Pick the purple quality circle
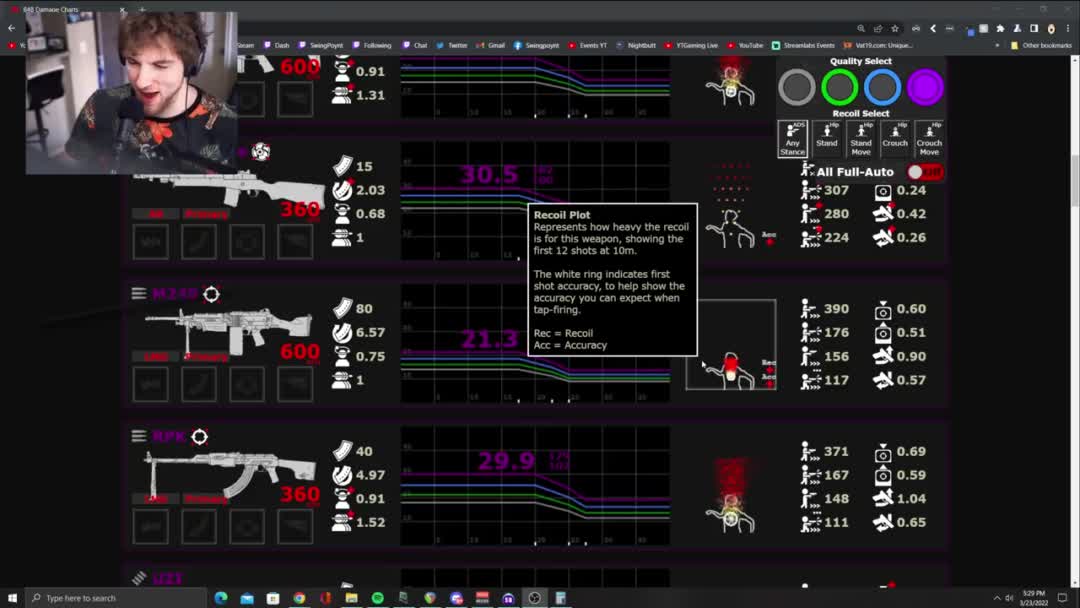The width and height of the screenshot is (1080, 608). [x=925, y=88]
